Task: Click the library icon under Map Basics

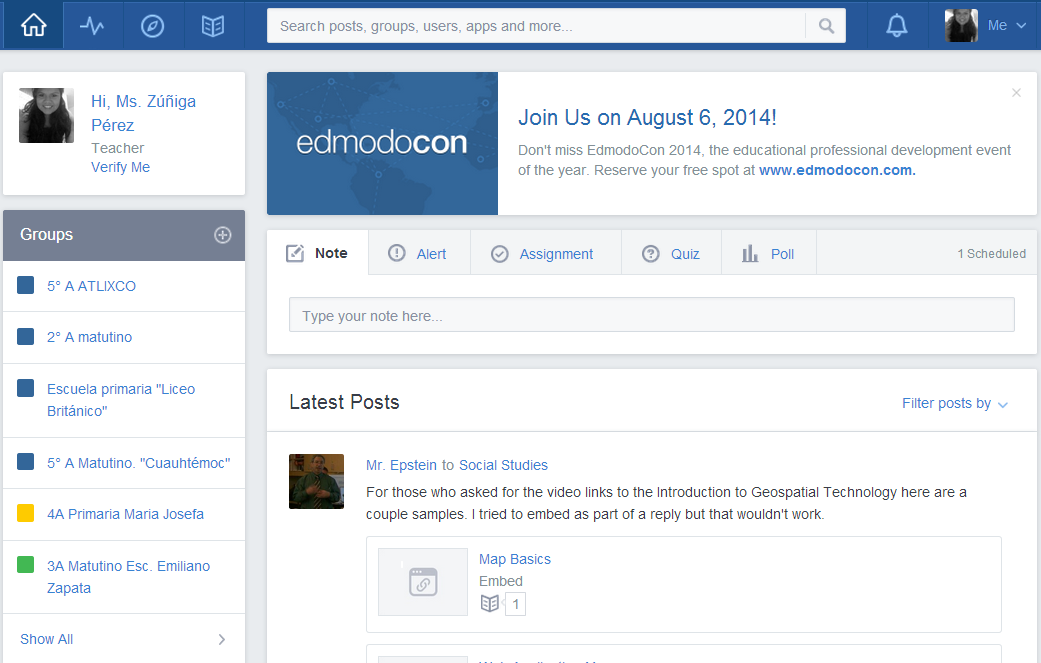Action: pos(489,603)
